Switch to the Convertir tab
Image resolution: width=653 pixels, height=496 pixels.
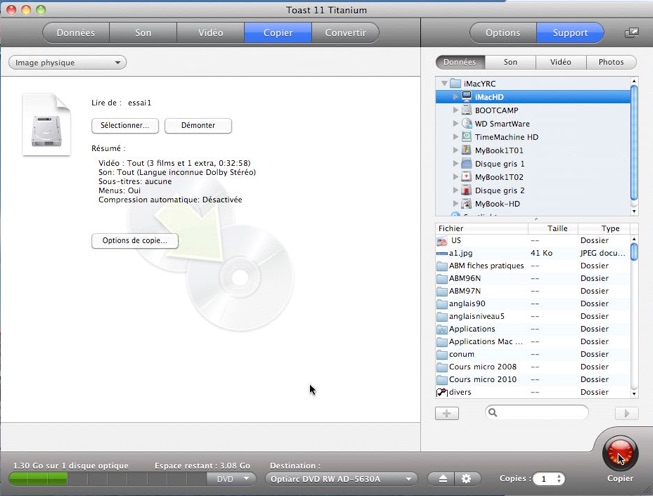click(x=345, y=32)
